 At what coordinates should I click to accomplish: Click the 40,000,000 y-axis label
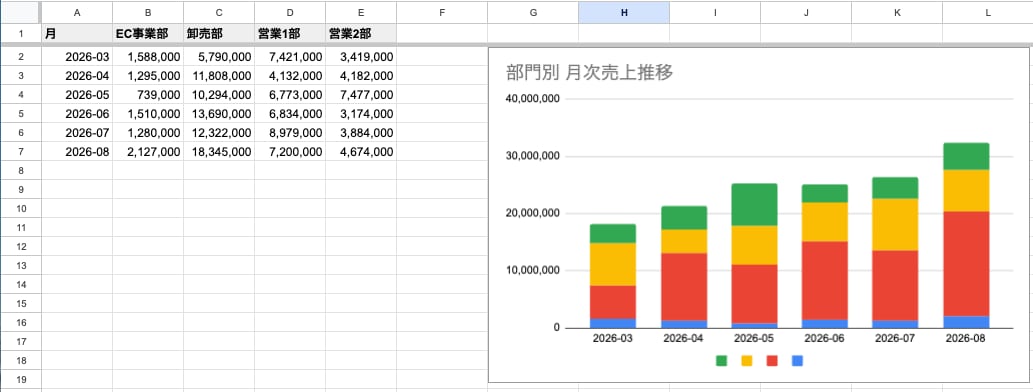coord(533,99)
